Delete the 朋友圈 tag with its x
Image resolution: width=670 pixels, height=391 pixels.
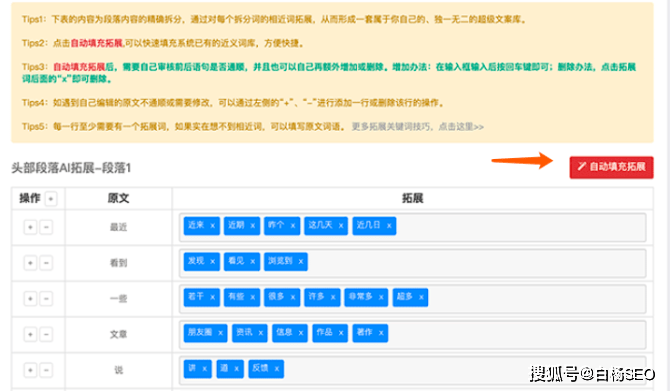pyautogui.click(x=220, y=333)
